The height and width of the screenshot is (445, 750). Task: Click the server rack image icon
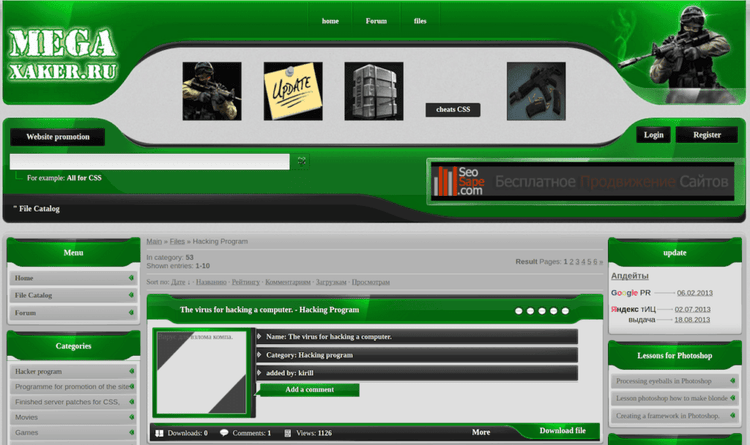[374, 91]
